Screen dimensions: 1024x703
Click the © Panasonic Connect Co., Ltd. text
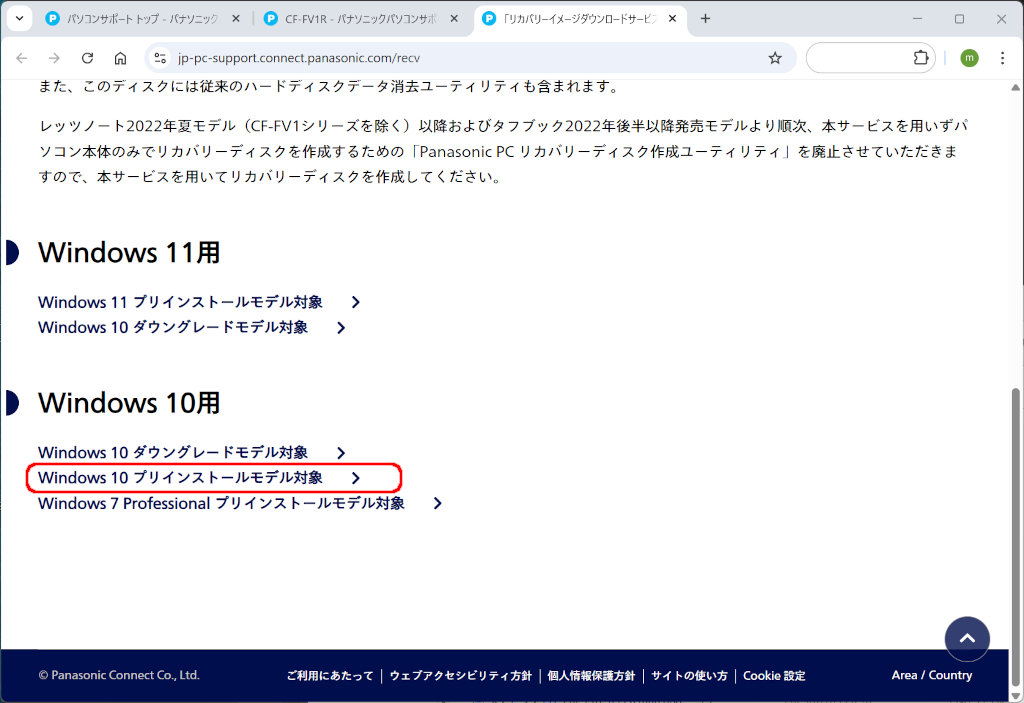pyautogui.click(x=119, y=675)
